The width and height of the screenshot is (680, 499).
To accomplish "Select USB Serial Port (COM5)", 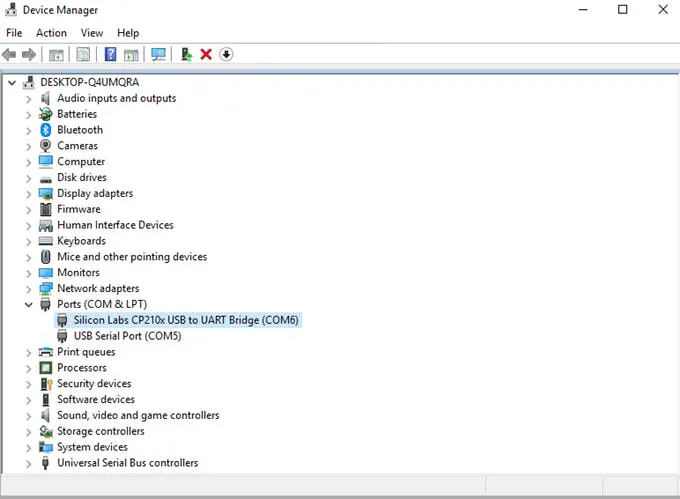I will click(128, 336).
